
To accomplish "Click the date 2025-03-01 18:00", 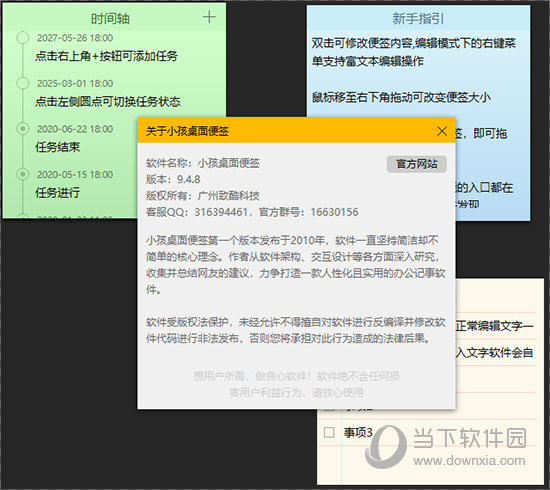I will coord(75,83).
